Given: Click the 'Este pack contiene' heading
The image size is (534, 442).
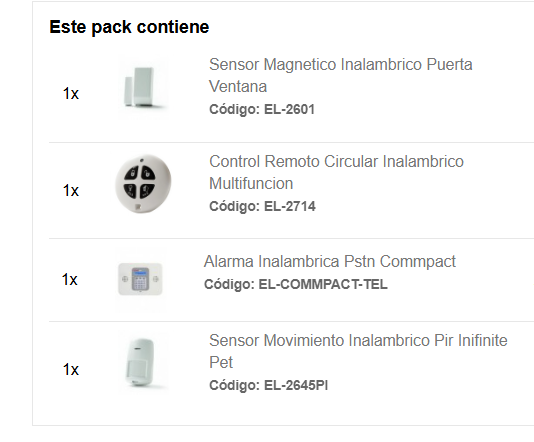Looking at the screenshot, I should coord(129,27).
